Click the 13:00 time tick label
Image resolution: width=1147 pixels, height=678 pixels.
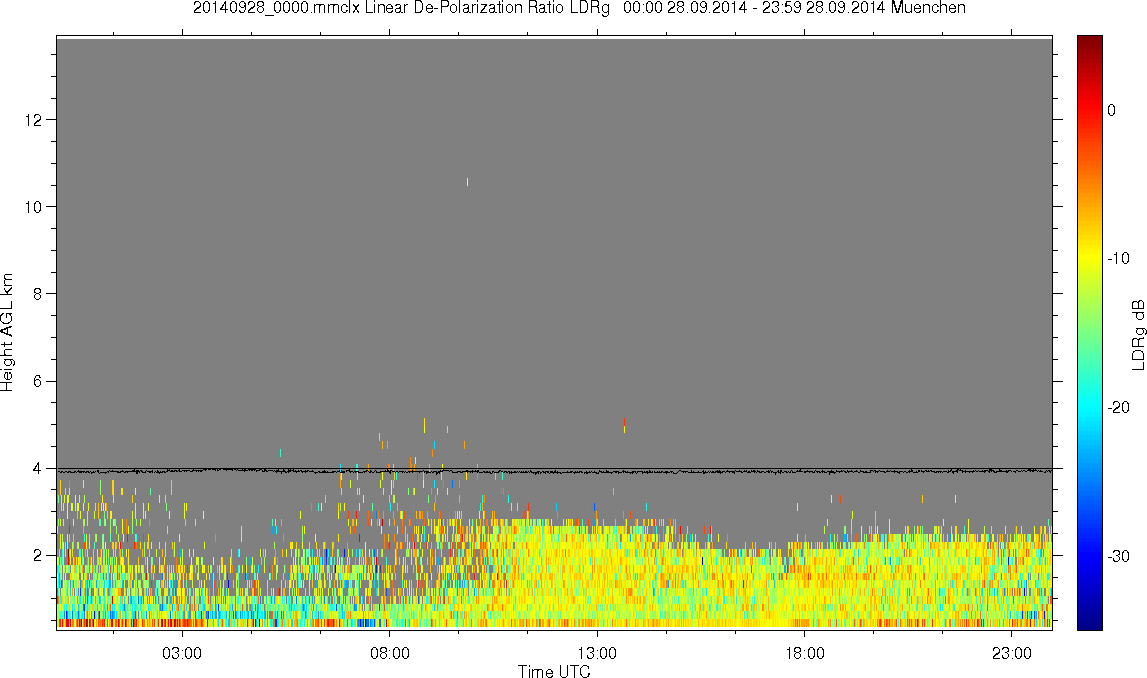[597, 653]
